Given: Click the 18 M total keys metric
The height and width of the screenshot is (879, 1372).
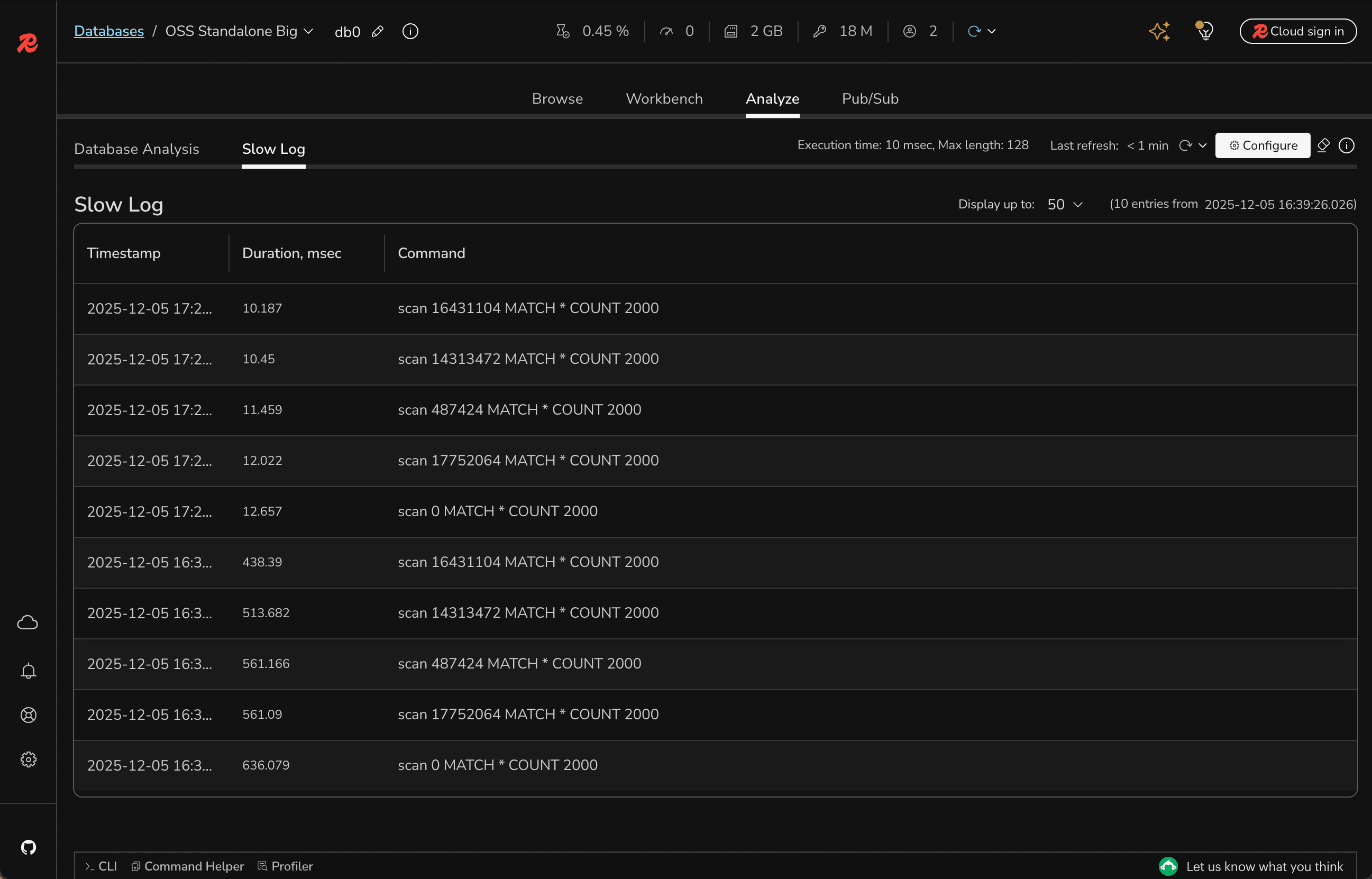Looking at the screenshot, I should click(x=843, y=31).
